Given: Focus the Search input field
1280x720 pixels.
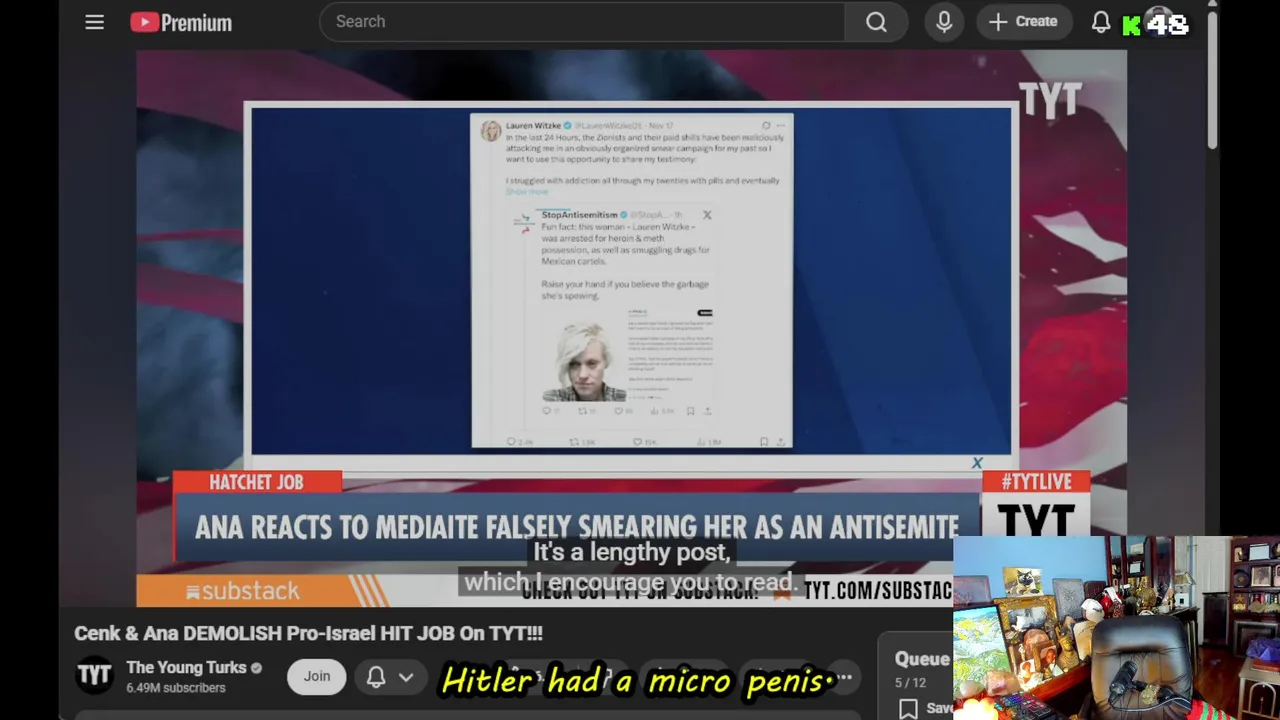Looking at the screenshot, I should (582, 22).
